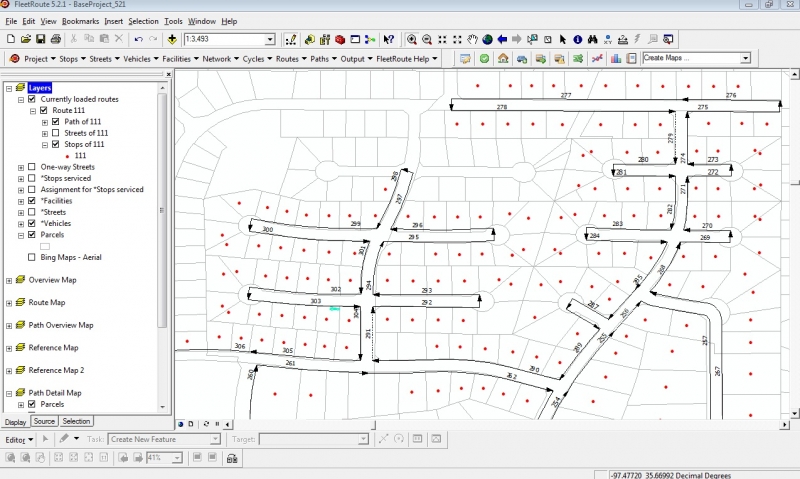Open the File menu

click(11, 21)
